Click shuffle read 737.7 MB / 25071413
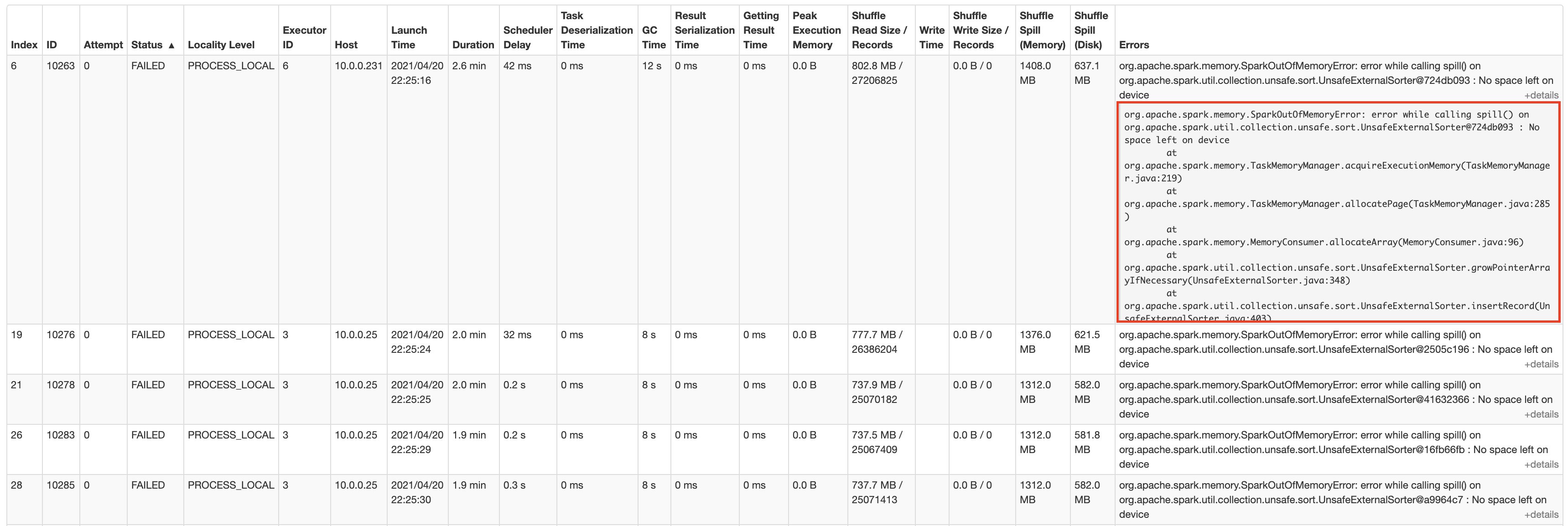The height and width of the screenshot is (526, 1568). [877, 493]
